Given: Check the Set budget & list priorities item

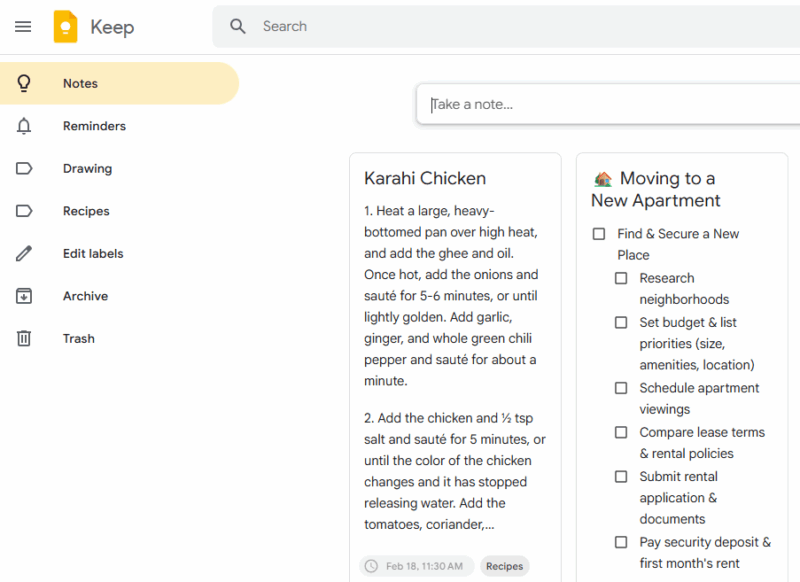Looking at the screenshot, I should tap(621, 322).
